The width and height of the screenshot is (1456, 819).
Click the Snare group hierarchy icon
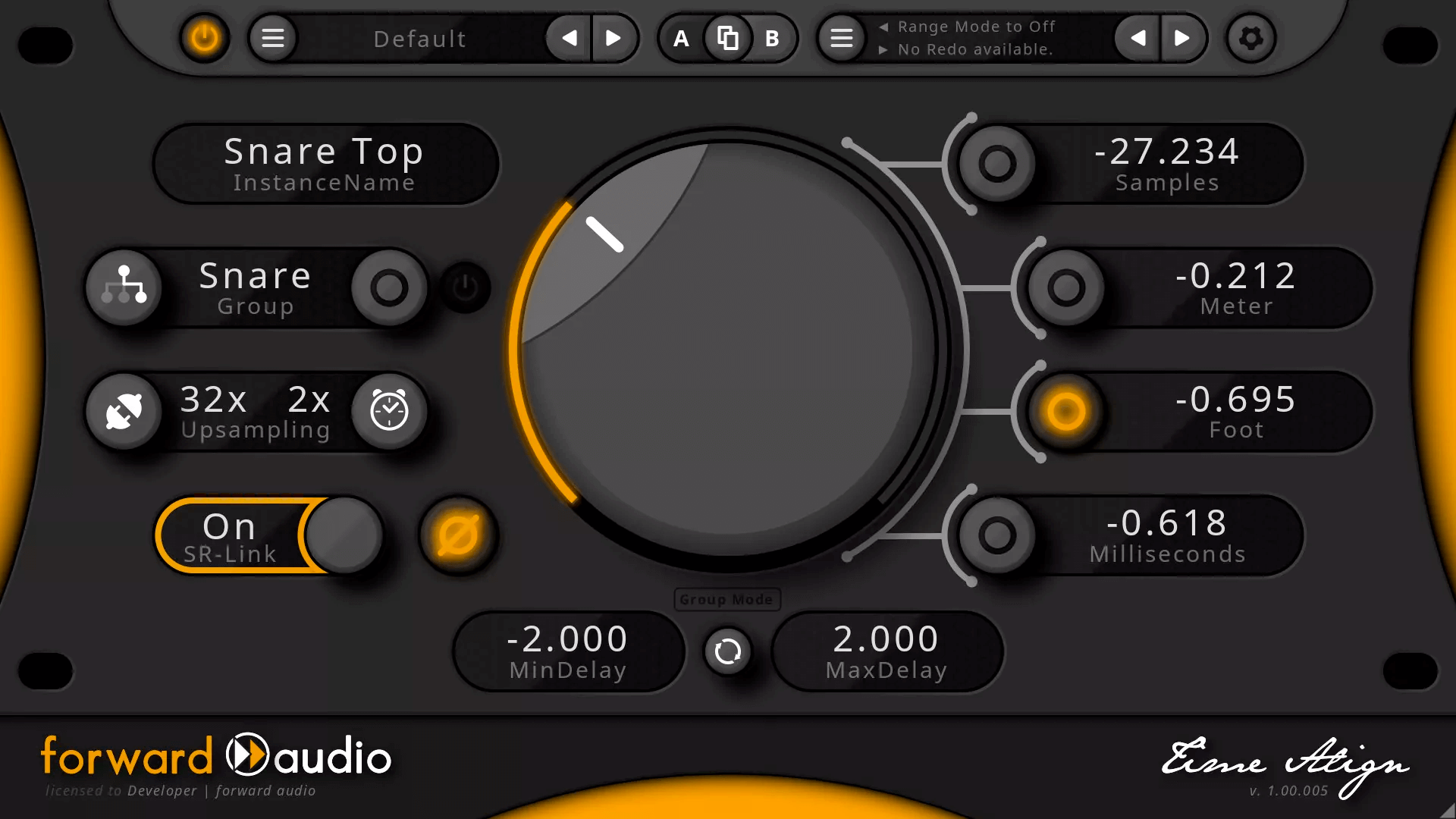[x=124, y=287]
